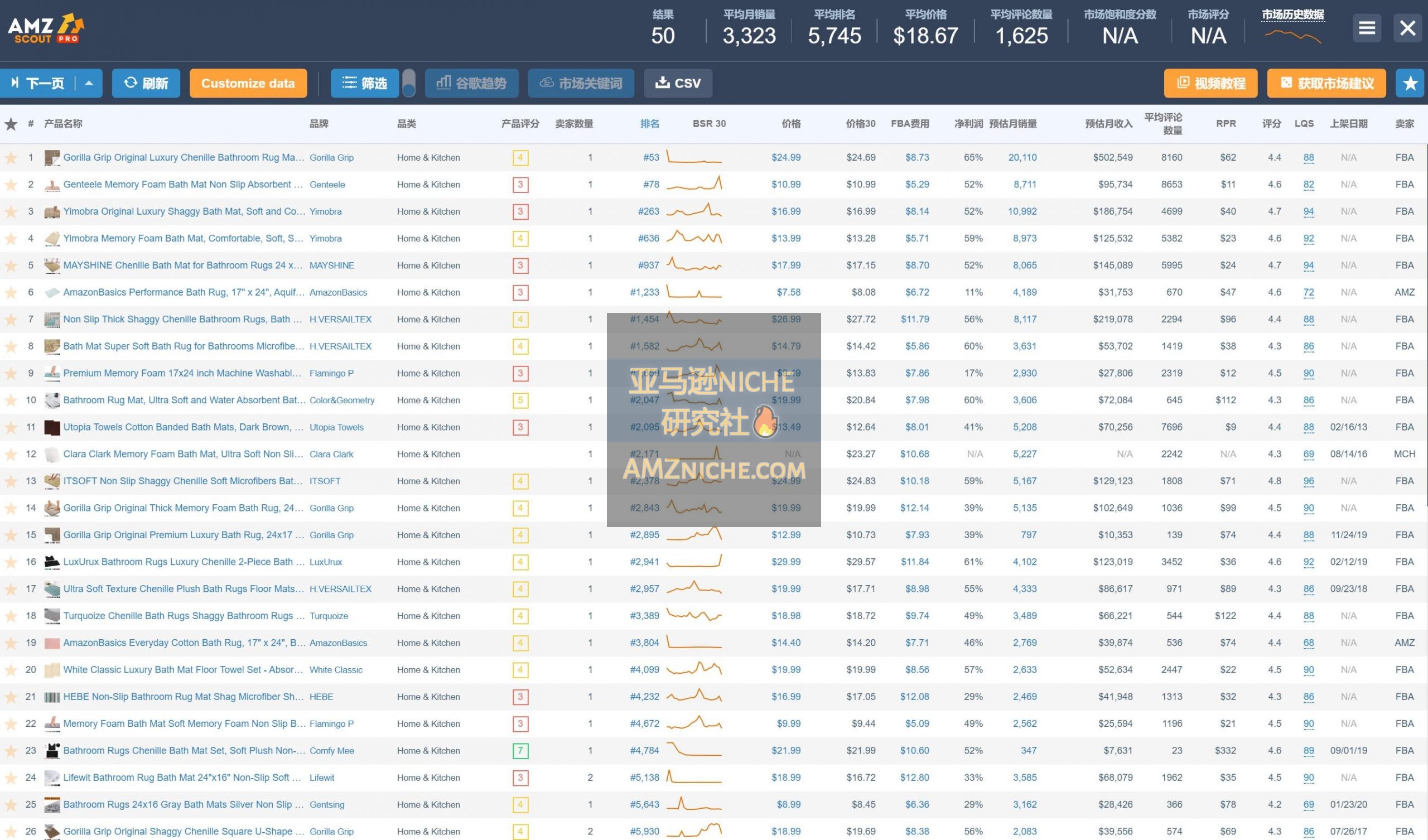The image size is (1428, 840).
Task: Sort by 净利润 column header
Action: pyautogui.click(x=968, y=124)
